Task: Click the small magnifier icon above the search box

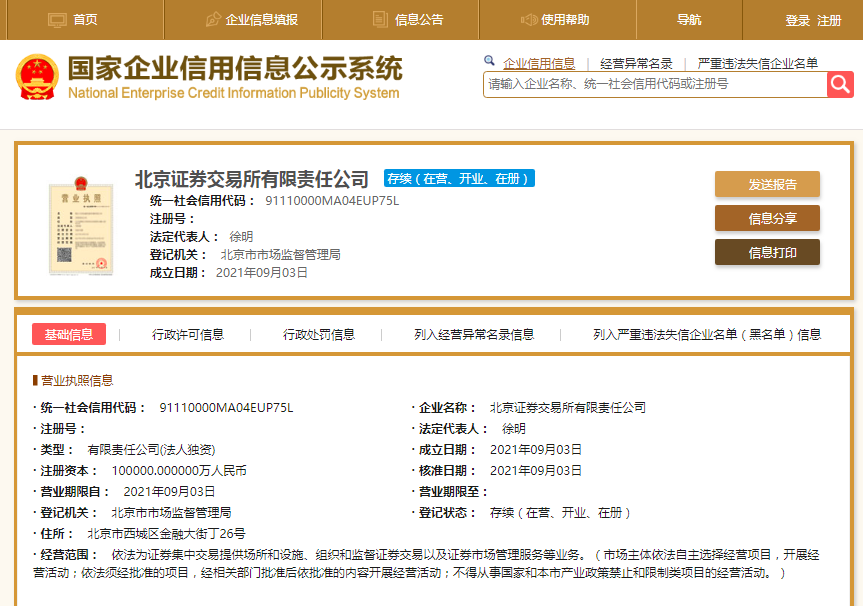Action: [x=489, y=61]
